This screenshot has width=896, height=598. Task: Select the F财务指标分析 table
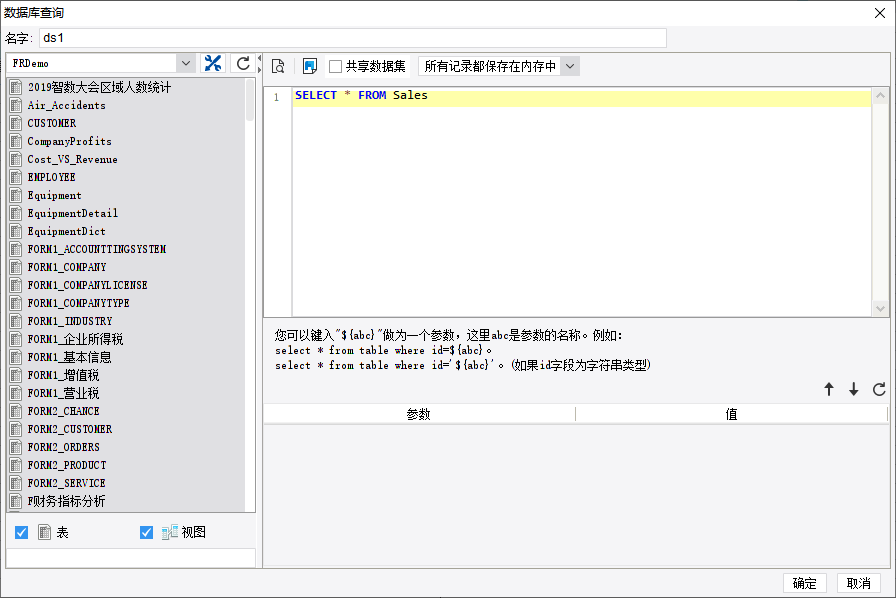66,501
